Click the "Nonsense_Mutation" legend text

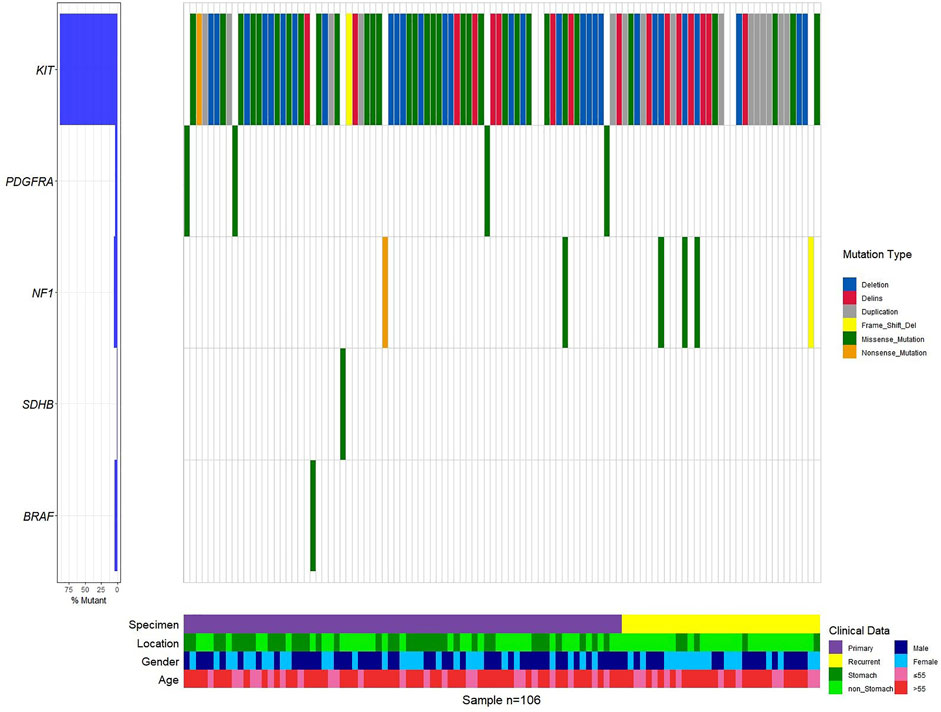[894, 353]
